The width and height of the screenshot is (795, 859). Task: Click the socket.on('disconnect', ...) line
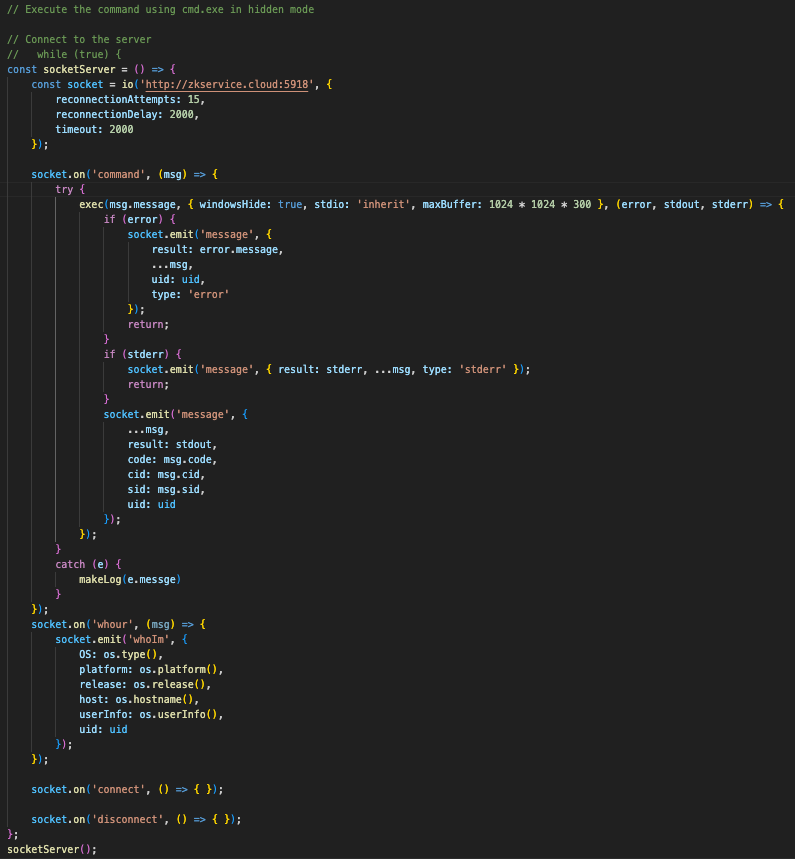(136, 820)
